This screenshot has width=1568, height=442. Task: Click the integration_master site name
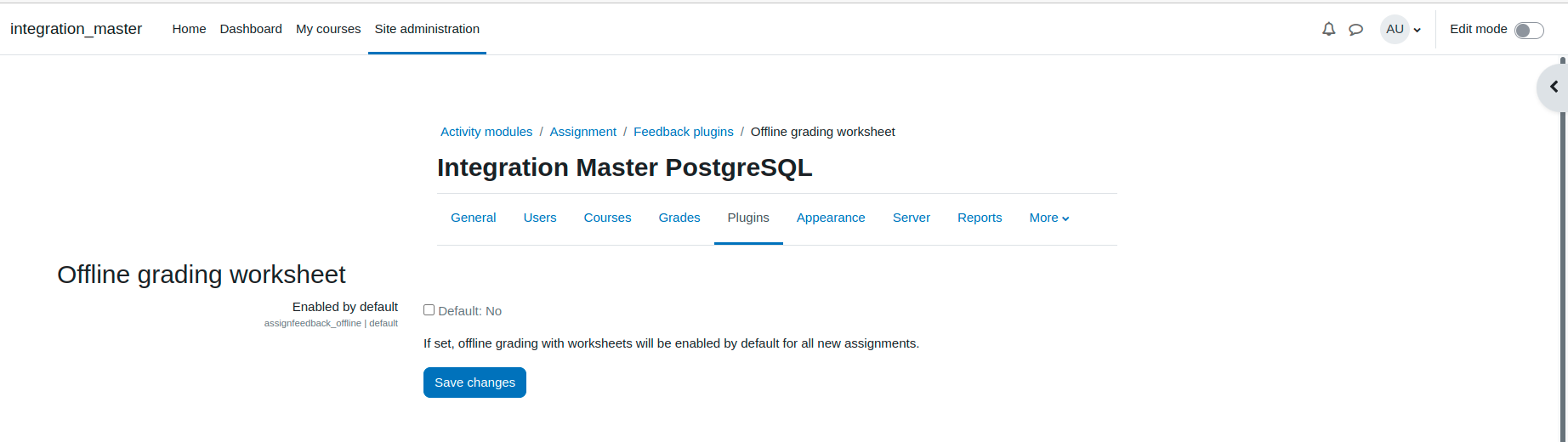pos(76,29)
